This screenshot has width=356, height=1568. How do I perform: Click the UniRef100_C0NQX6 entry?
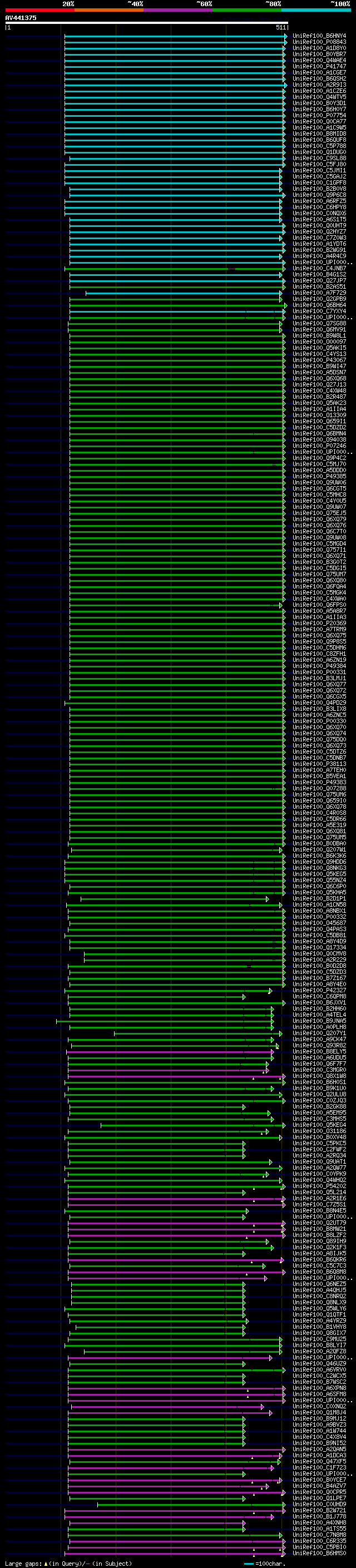(319, 213)
